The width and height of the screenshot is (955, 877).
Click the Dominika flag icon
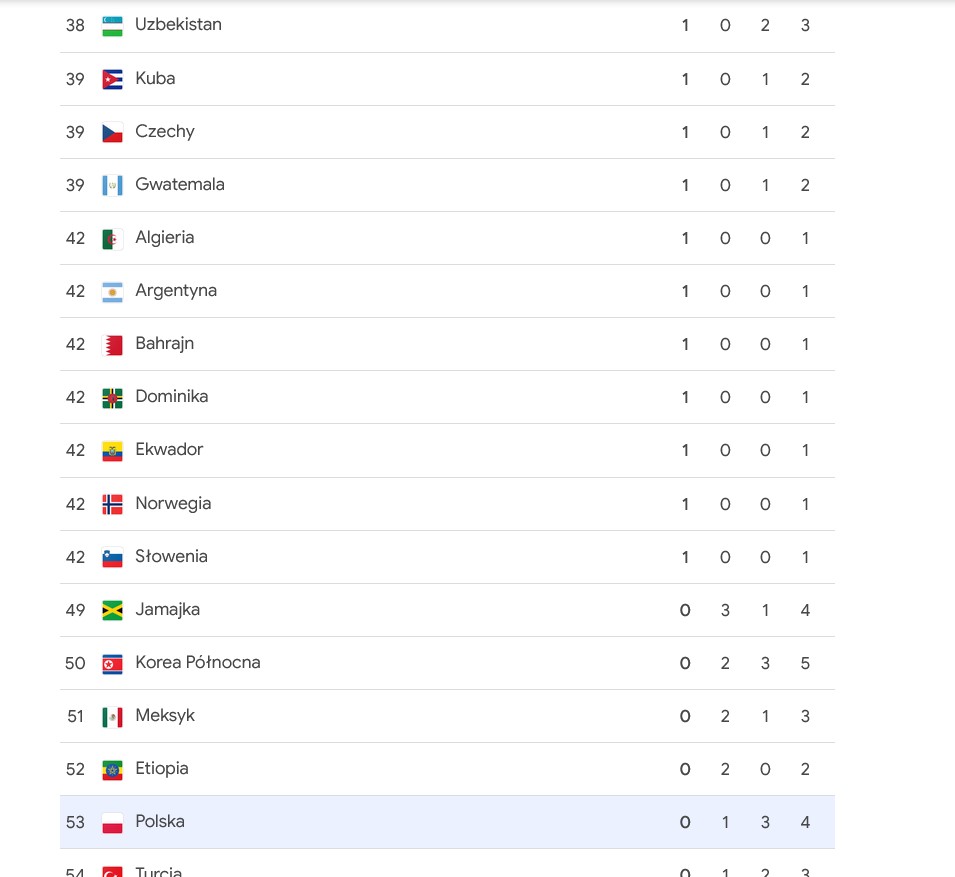point(112,398)
